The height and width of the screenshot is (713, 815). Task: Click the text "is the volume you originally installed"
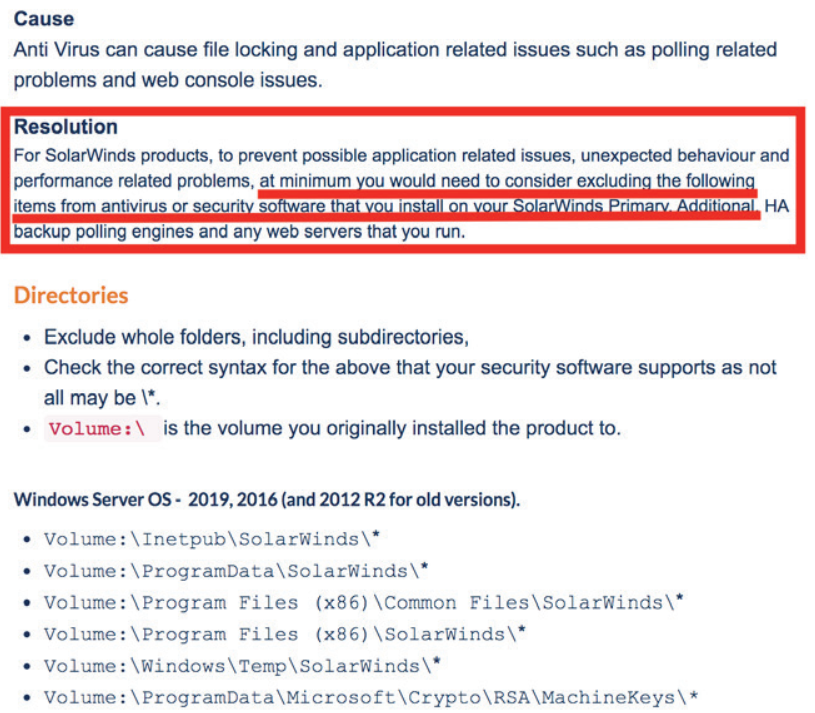coord(392,429)
